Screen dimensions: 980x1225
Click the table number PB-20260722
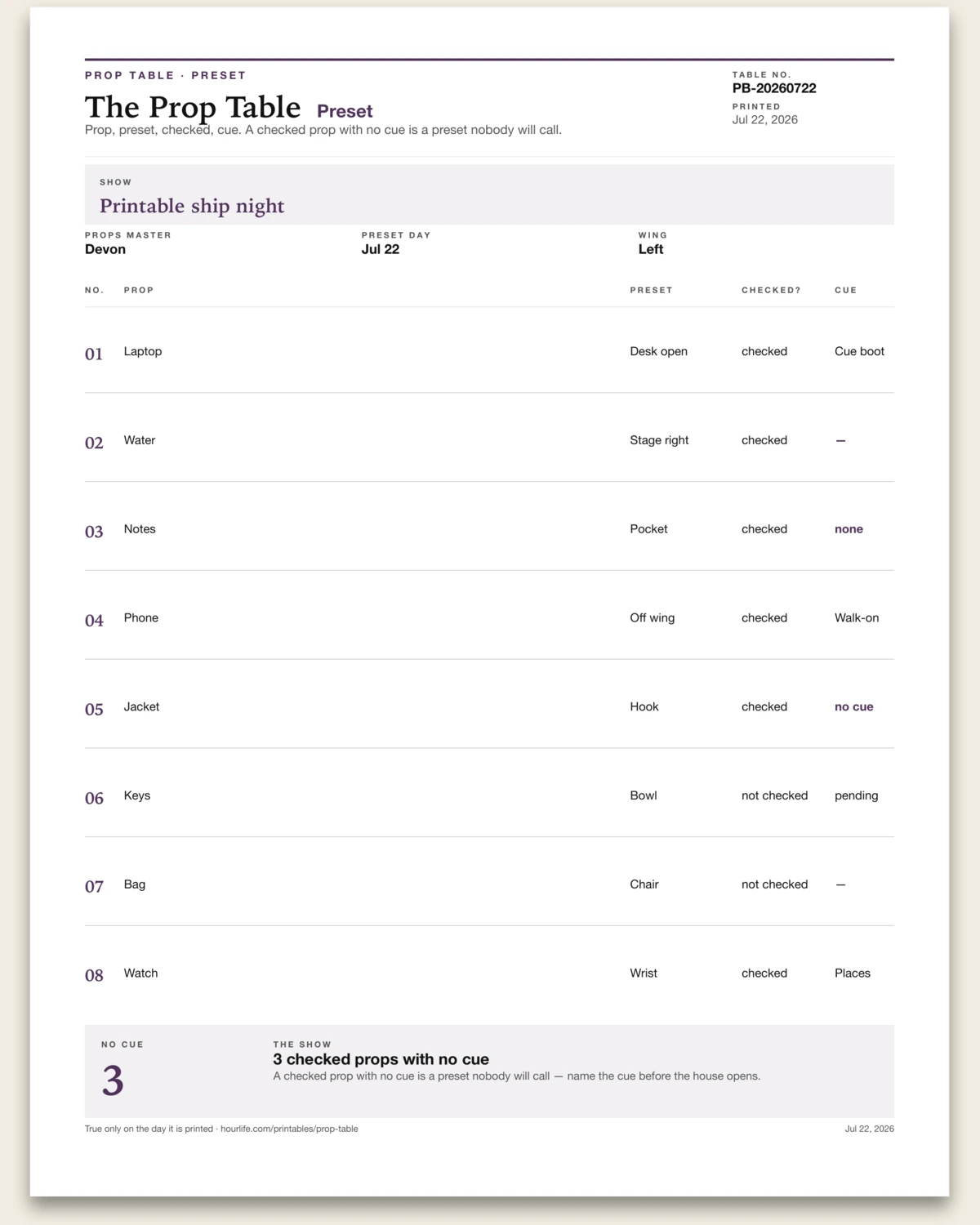click(x=774, y=88)
